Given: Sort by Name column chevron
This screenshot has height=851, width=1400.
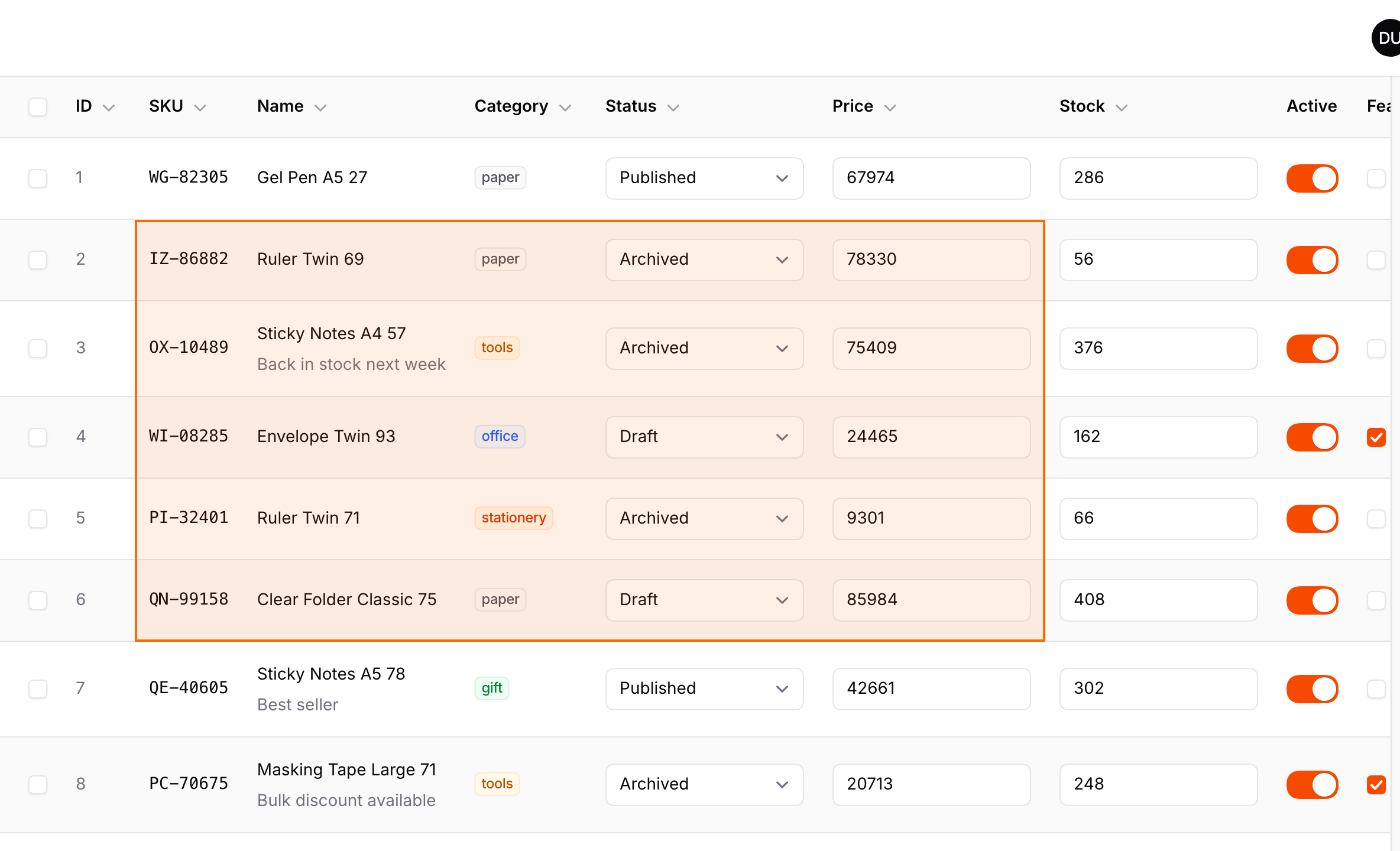Looking at the screenshot, I should pyautogui.click(x=320, y=108).
